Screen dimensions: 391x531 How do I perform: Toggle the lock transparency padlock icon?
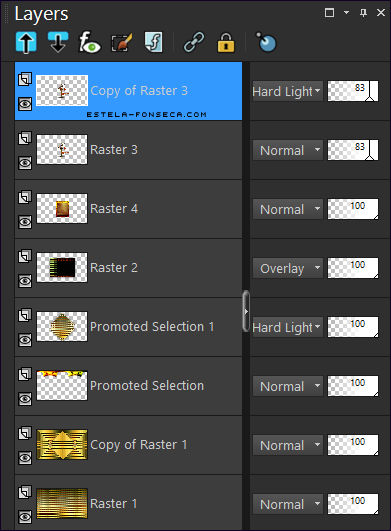226,43
